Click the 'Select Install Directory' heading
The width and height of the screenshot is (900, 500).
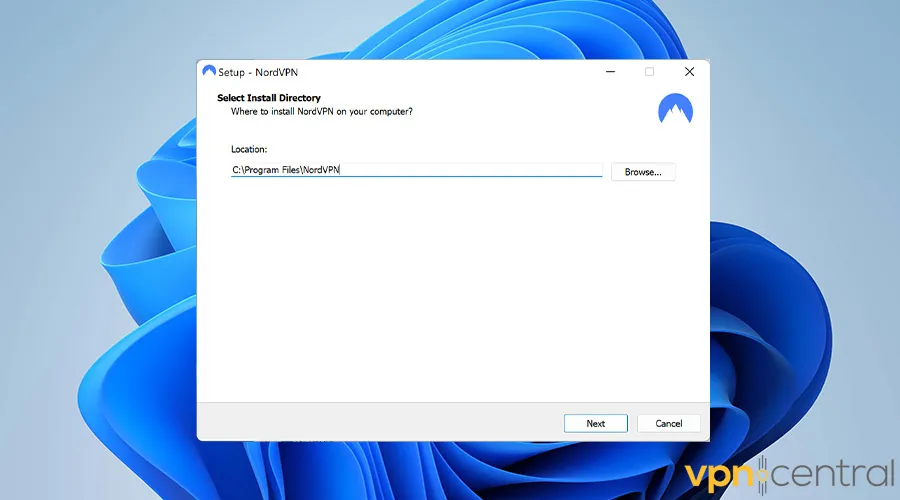(269, 98)
